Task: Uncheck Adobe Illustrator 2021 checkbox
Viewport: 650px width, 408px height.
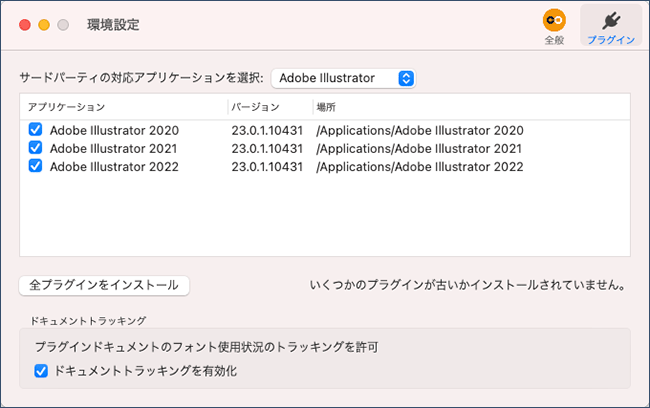Action: pos(35,148)
